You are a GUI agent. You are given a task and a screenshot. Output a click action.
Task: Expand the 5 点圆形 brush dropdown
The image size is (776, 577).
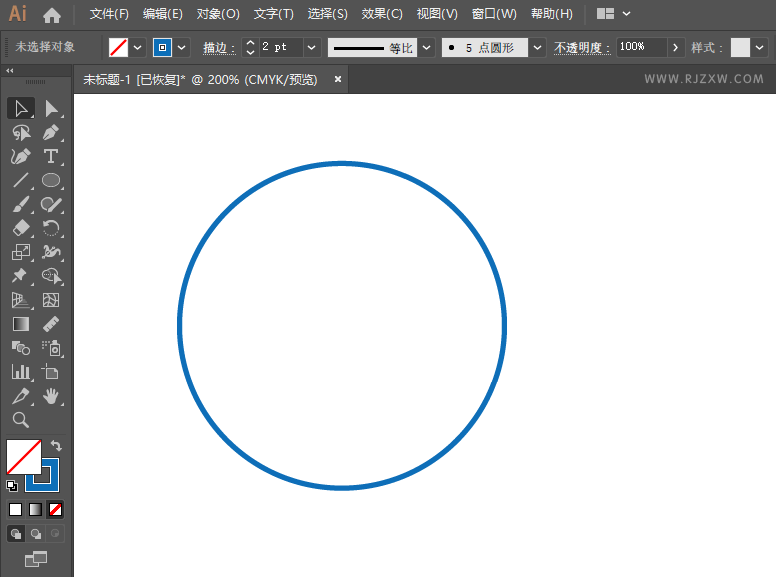pyautogui.click(x=537, y=47)
